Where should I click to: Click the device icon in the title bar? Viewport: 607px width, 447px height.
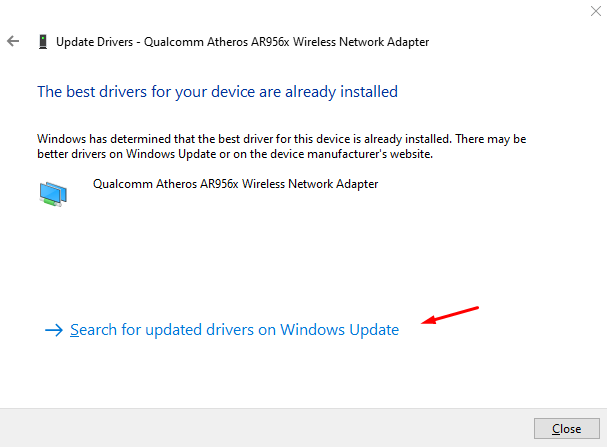pyautogui.click(x=40, y=42)
